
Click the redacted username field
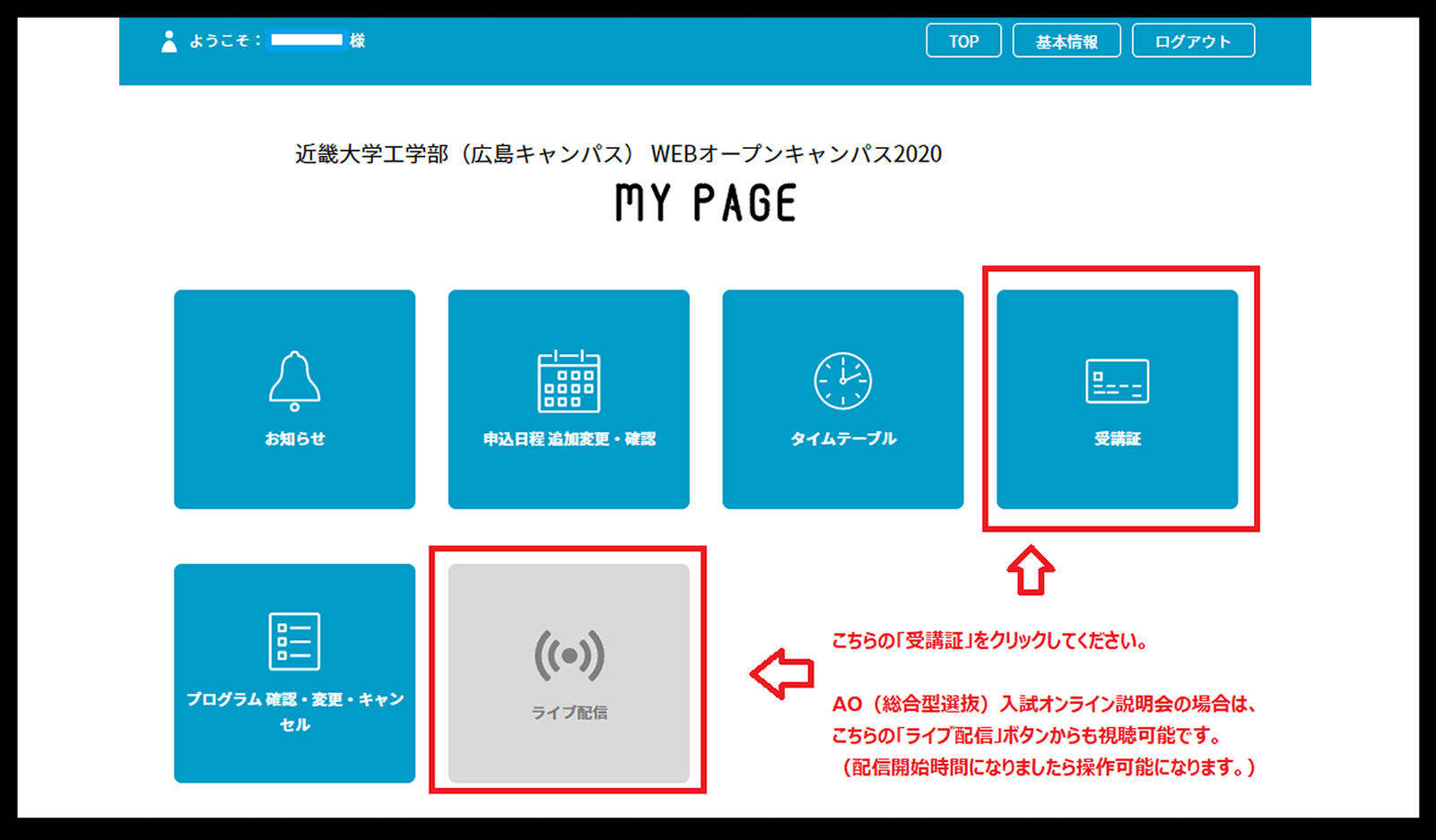[x=307, y=40]
